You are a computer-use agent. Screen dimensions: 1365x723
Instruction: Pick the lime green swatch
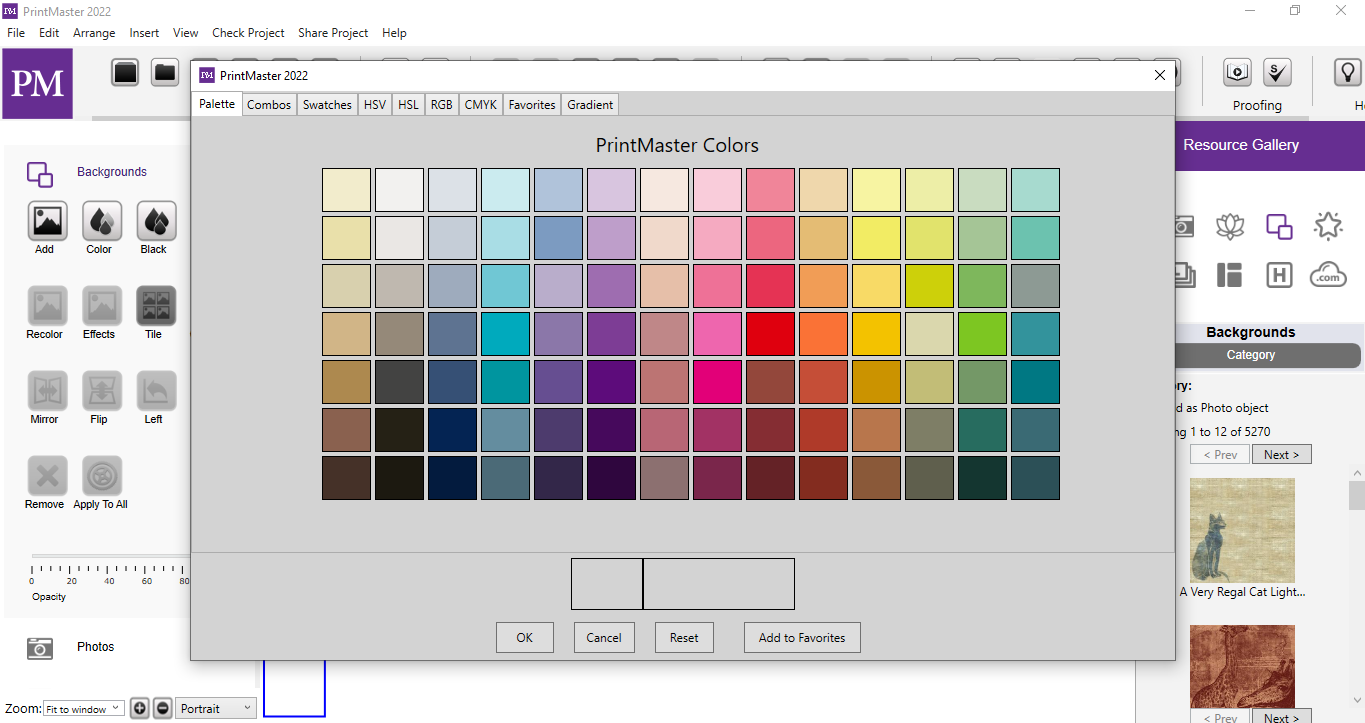click(x=983, y=334)
